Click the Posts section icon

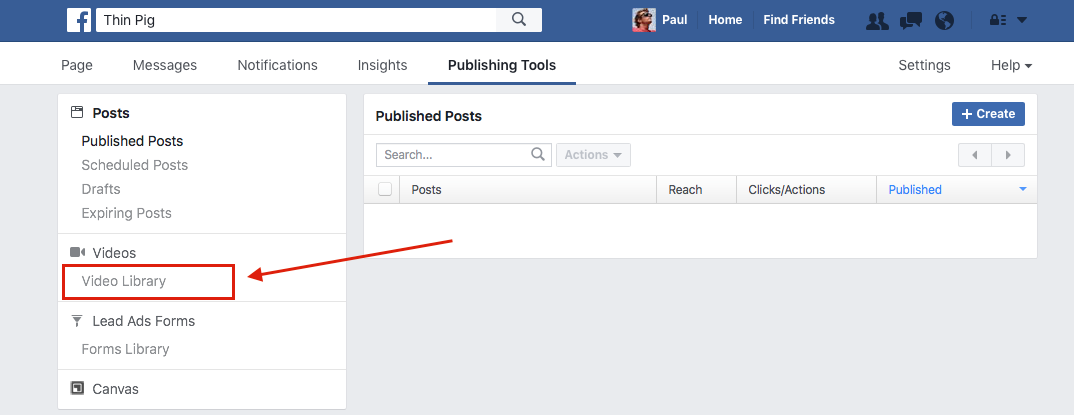click(77, 113)
